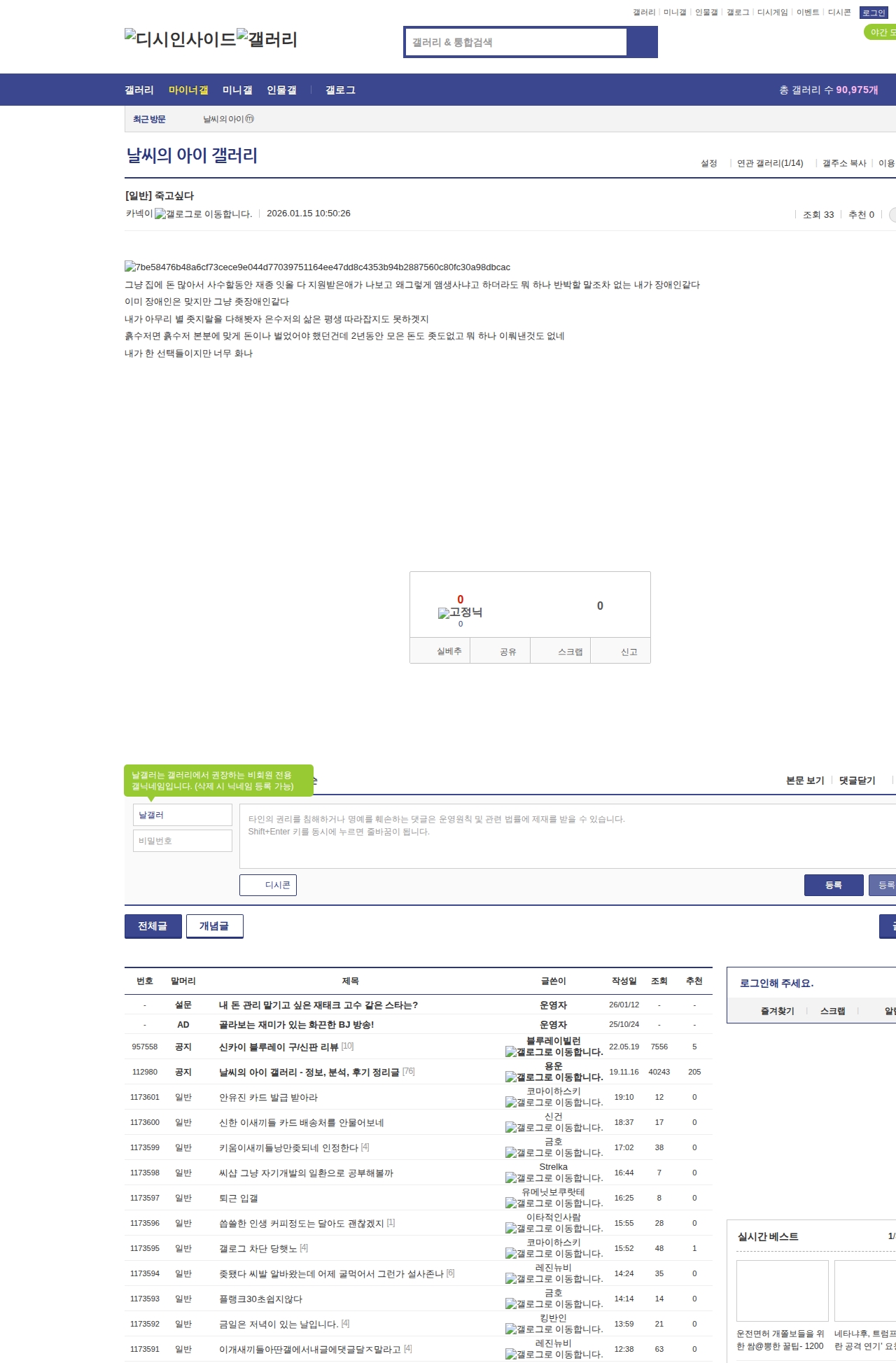Screen dimensions: 896x1363
Task: Click the 갤러리 logo image beside 디시인사이드
Action: [x=267, y=39]
